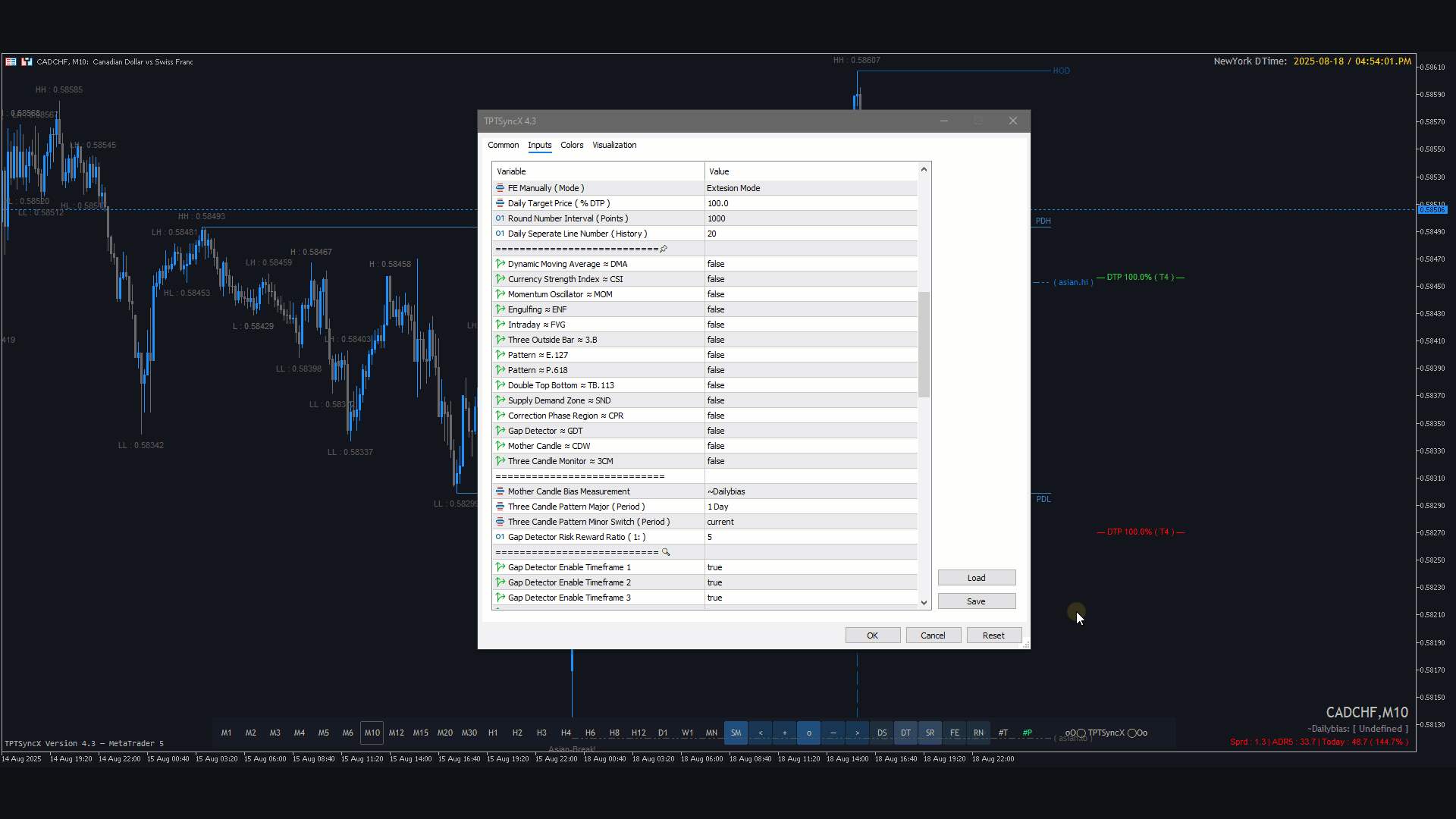Click the SM panel button
This screenshot has height=819, width=1456.
click(x=736, y=733)
